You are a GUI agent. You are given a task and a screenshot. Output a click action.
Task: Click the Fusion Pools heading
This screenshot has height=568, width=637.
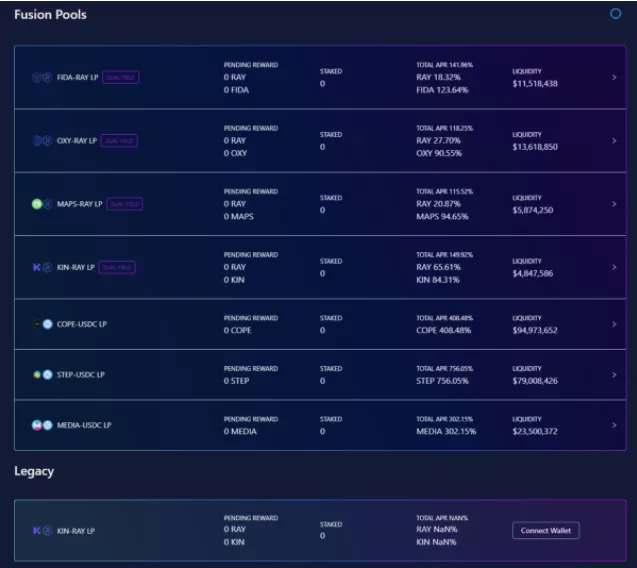click(50, 15)
